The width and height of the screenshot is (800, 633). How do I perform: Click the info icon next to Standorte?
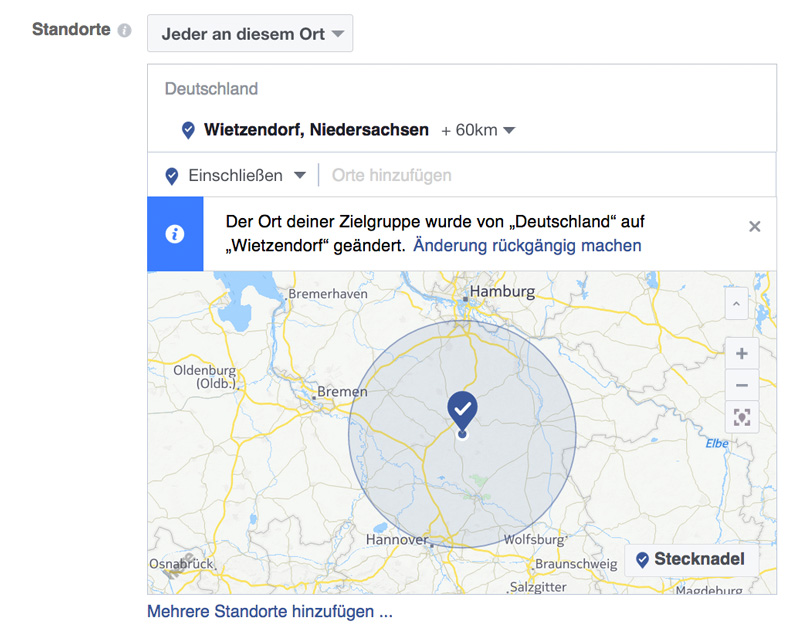point(124,30)
